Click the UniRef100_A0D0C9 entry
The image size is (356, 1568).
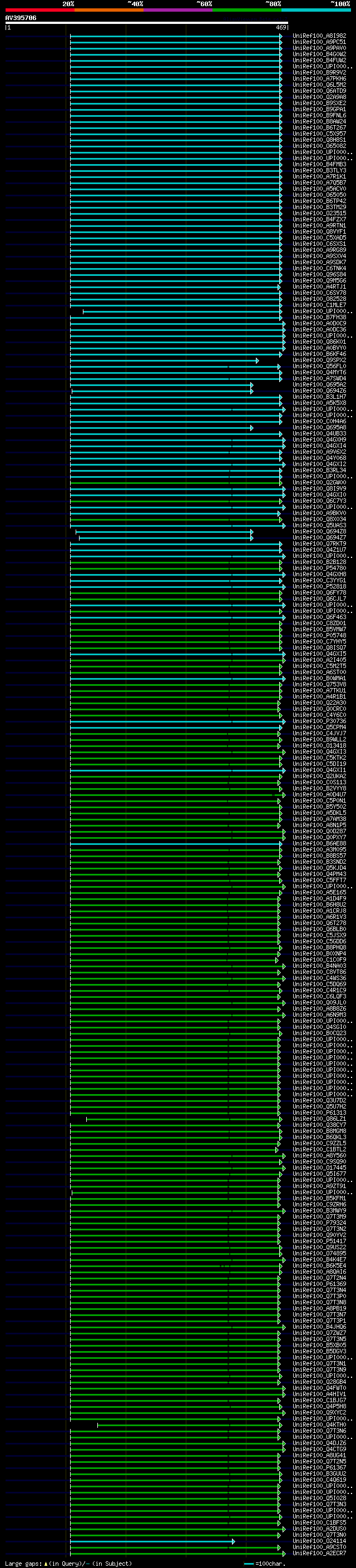319,323
